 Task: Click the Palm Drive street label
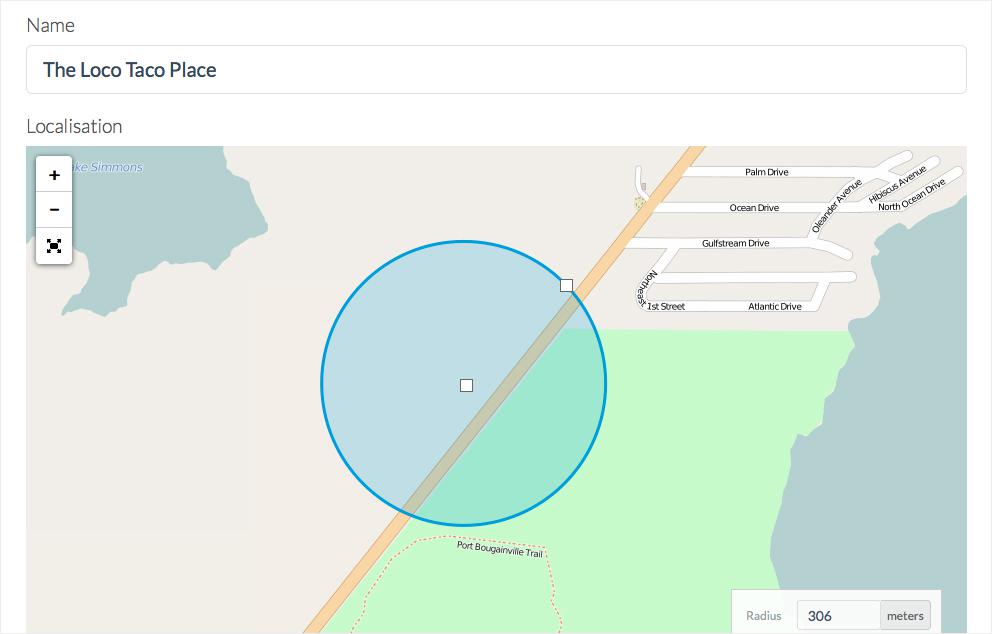coord(767,172)
